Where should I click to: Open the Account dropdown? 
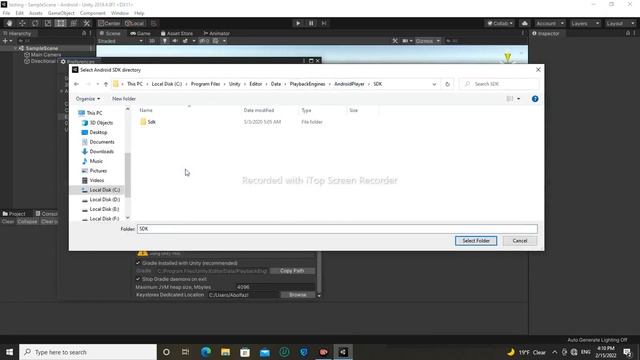(549, 23)
